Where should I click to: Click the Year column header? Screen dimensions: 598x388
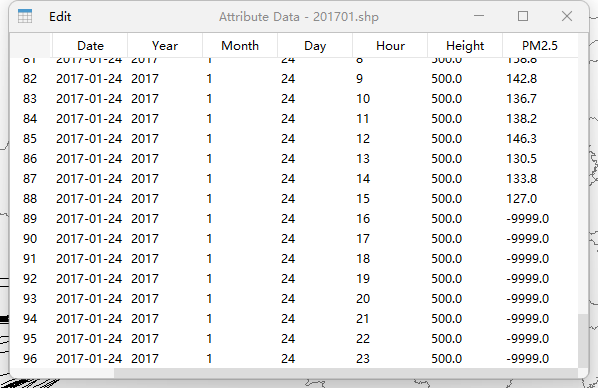click(165, 46)
